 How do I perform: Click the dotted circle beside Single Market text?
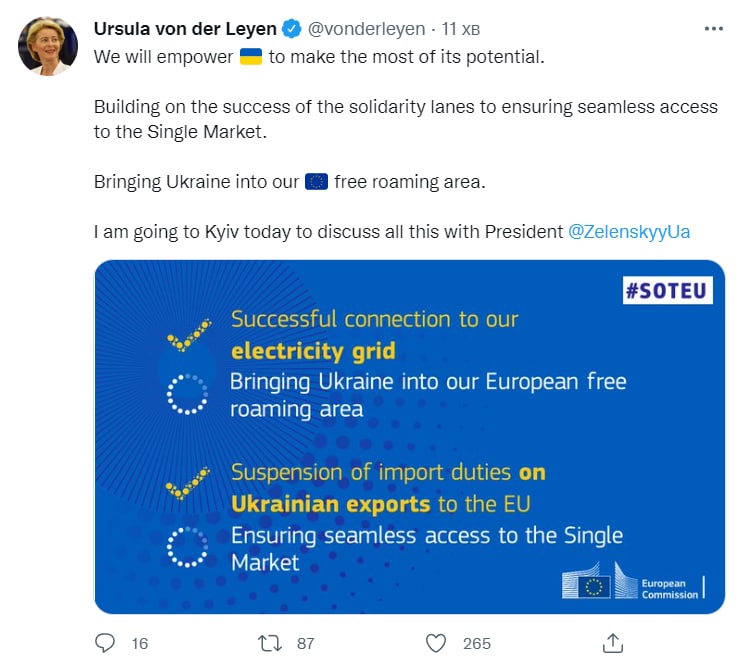[x=187, y=546]
